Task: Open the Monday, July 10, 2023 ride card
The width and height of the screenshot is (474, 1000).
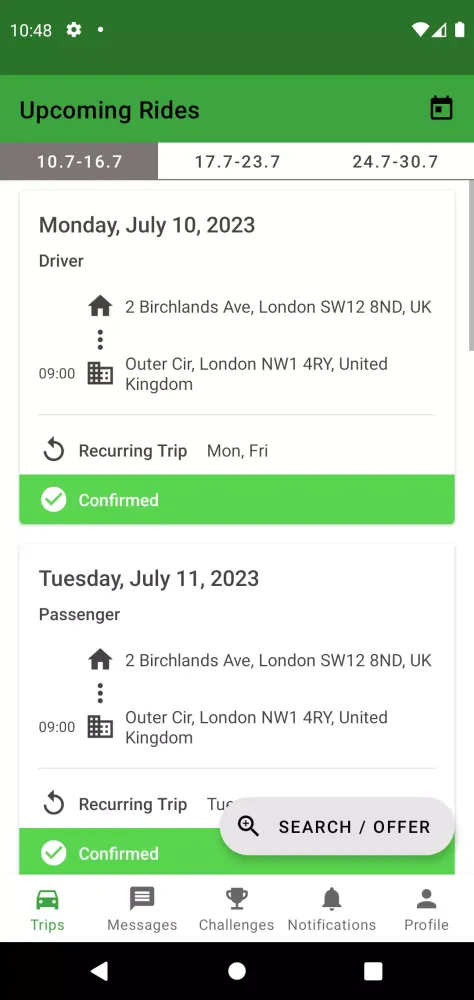Action: click(x=237, y=357)
